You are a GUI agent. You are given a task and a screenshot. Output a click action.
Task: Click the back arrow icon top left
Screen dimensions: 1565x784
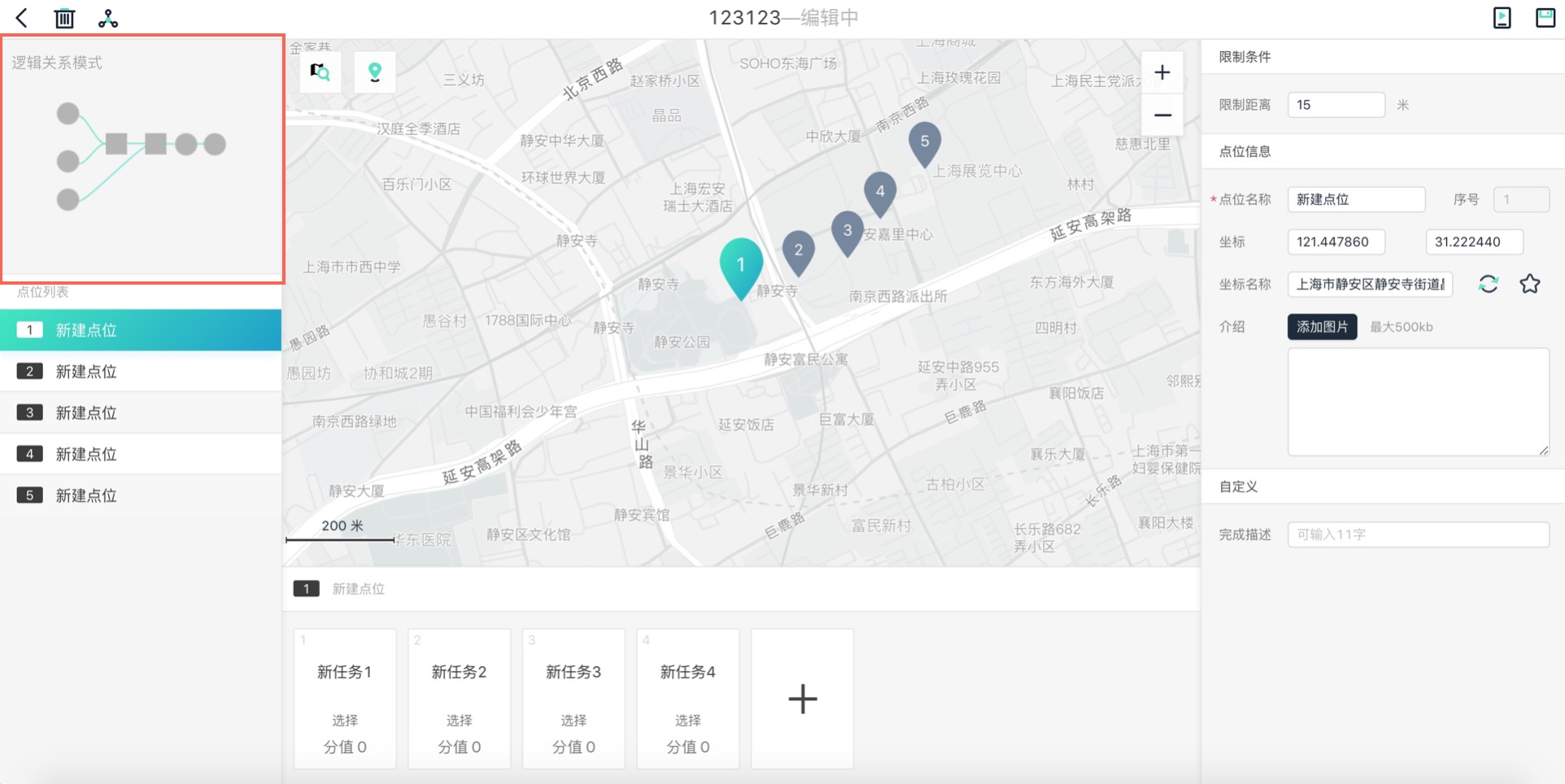tap(21, 16)
